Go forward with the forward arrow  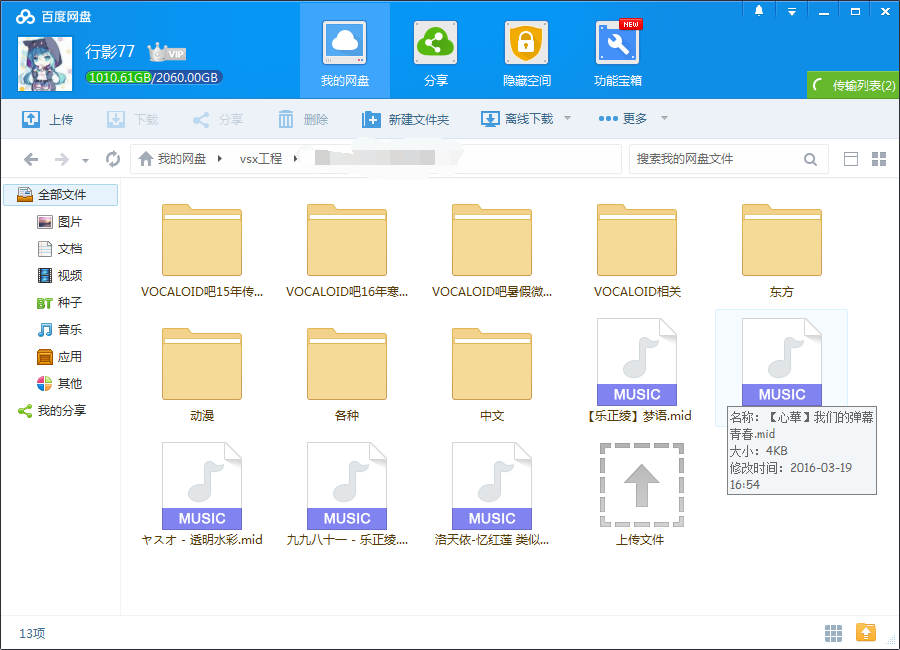61,159
